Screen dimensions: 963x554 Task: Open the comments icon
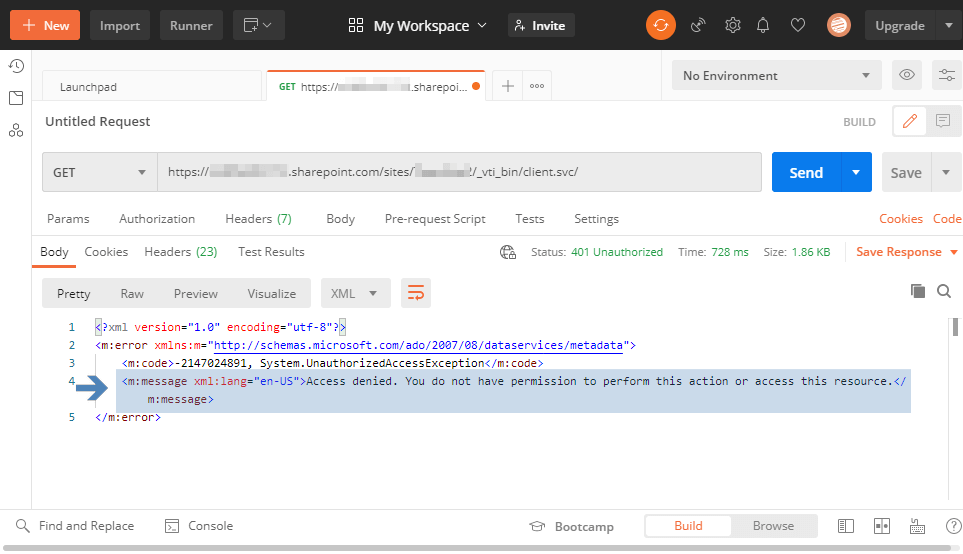(x=943, y=121)
